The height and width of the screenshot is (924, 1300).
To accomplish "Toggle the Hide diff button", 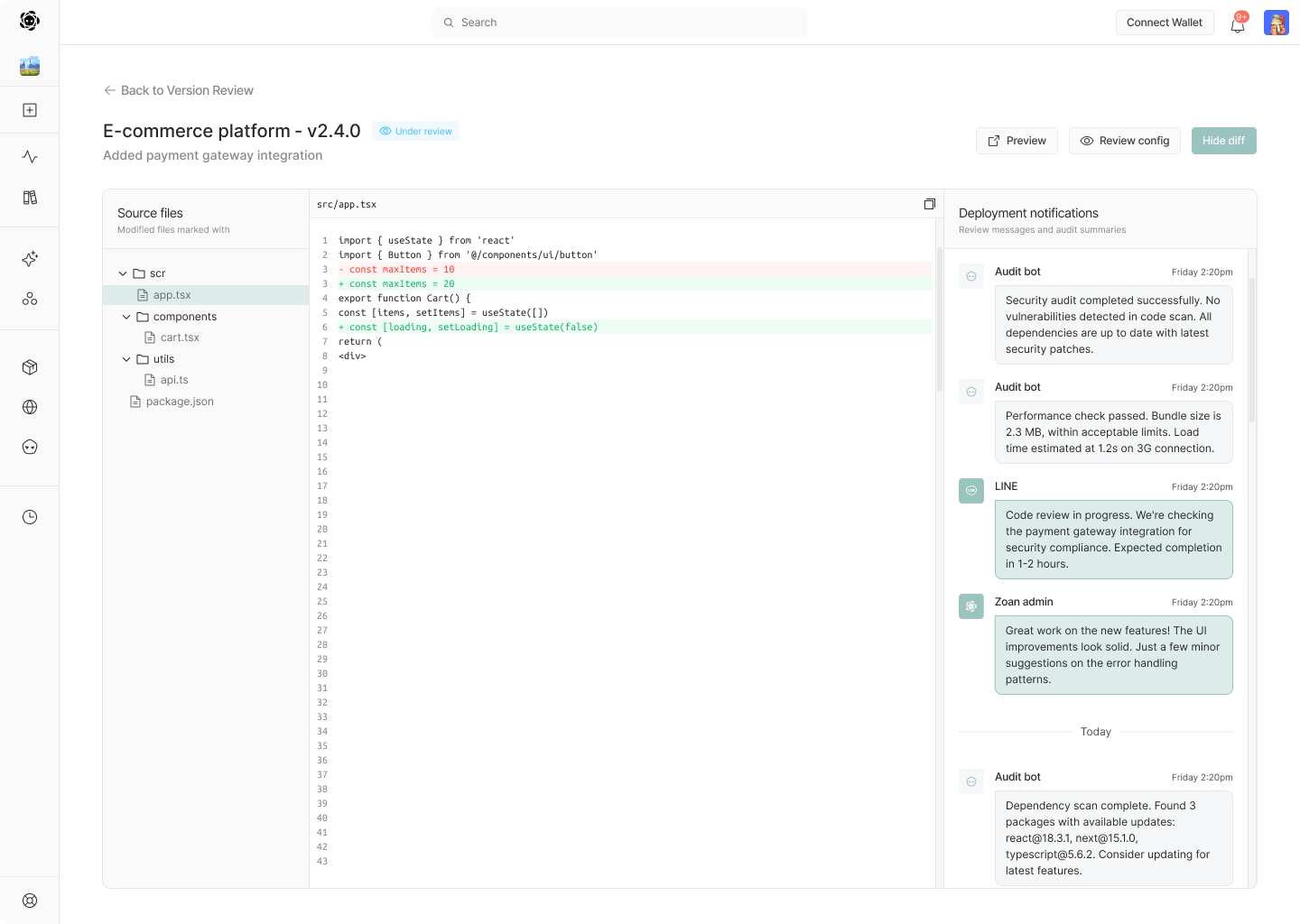I will [x=1223, y=141].
